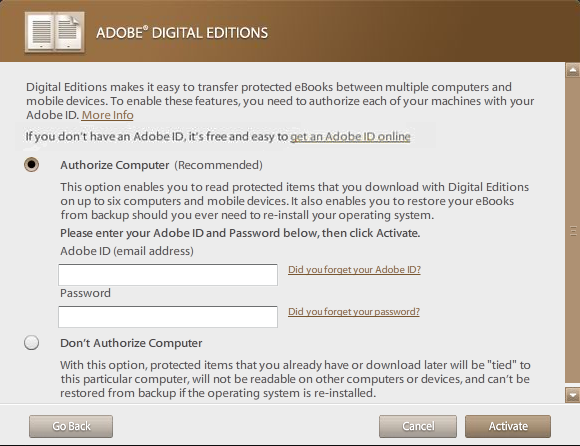Select the Authorize Computer radio button
Image resolution: width=580 pixels, height=446 pixels.
(x=31, y=165)
